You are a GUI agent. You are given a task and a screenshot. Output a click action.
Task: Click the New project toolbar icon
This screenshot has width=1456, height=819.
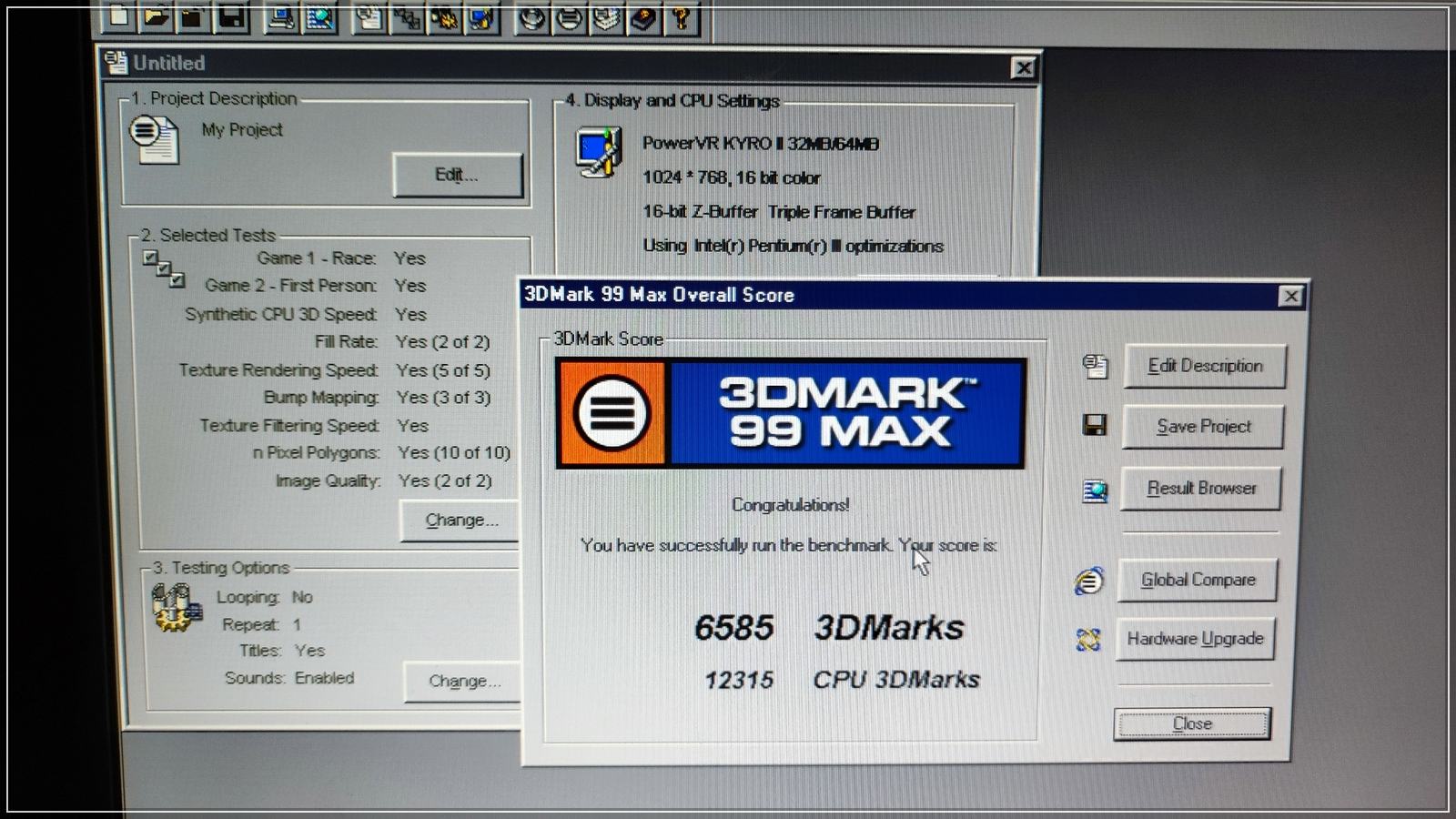[119, 16]
